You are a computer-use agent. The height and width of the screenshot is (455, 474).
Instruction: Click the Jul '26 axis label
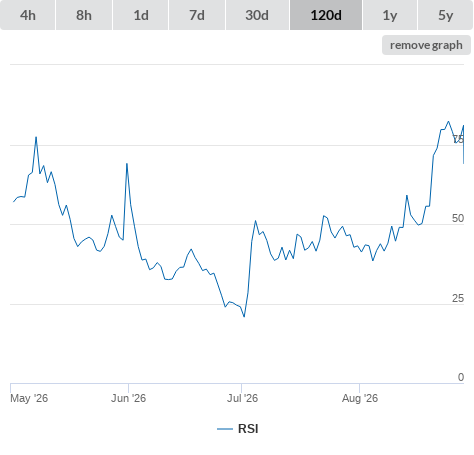(x=242, y=398)
